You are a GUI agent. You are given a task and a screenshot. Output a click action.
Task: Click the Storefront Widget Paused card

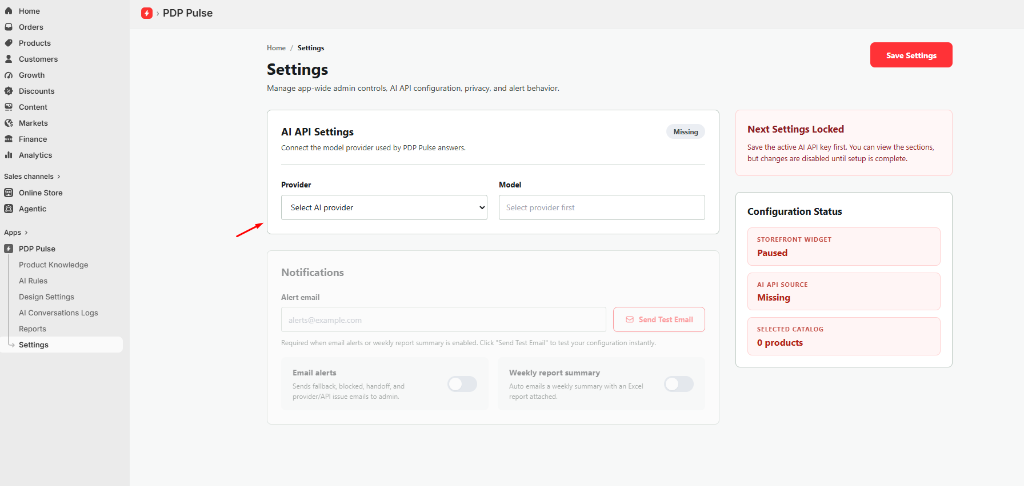(844, 246)
